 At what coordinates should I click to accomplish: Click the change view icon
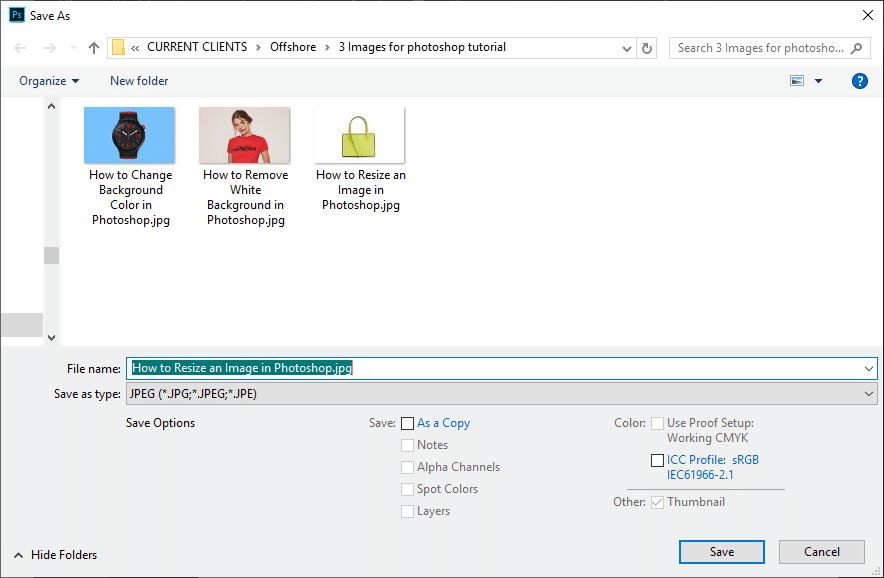[798, 81]
